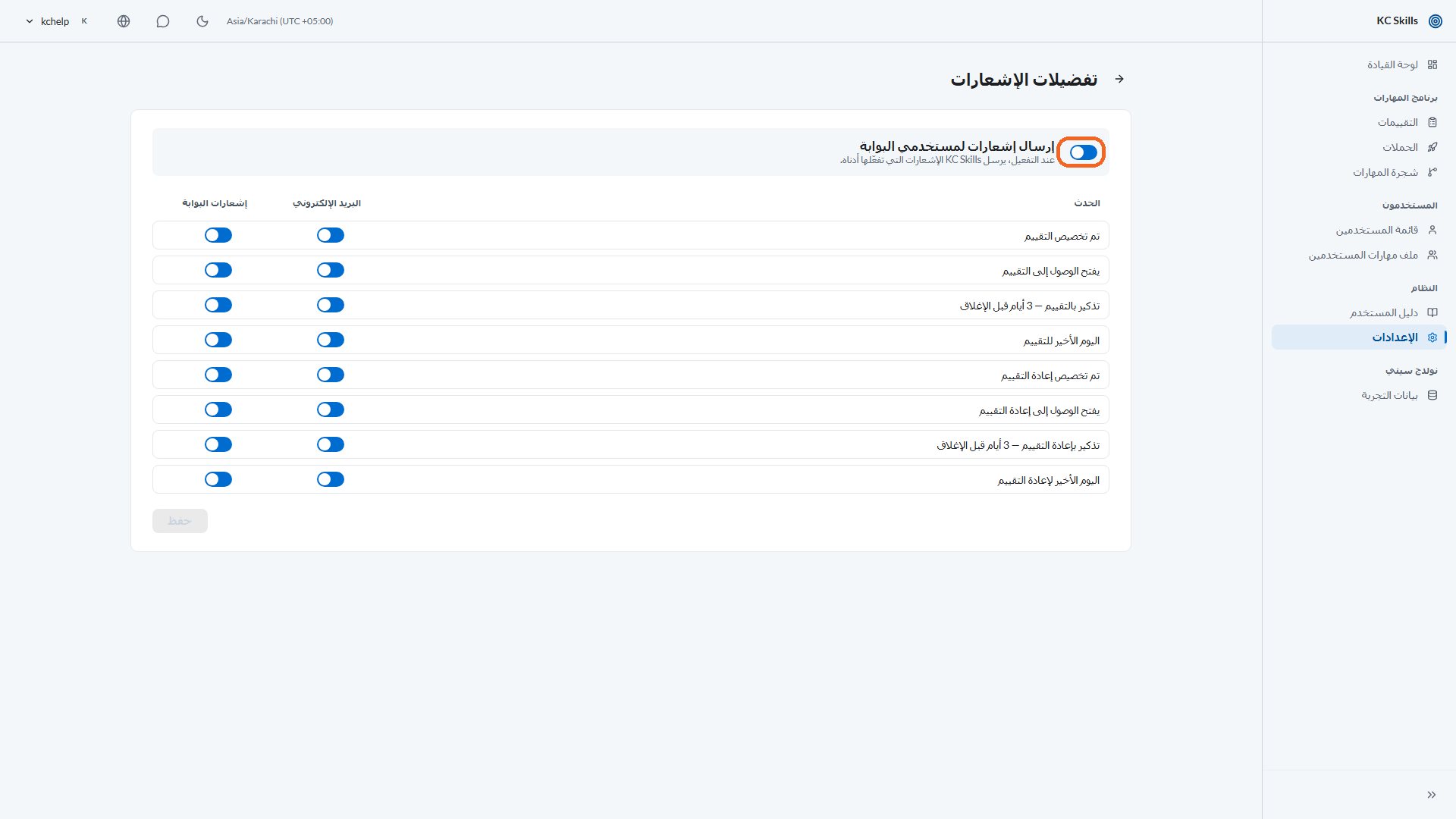Open the chat bubble icon
Screen dimensions: 1456x819
(x=163, y=21)
